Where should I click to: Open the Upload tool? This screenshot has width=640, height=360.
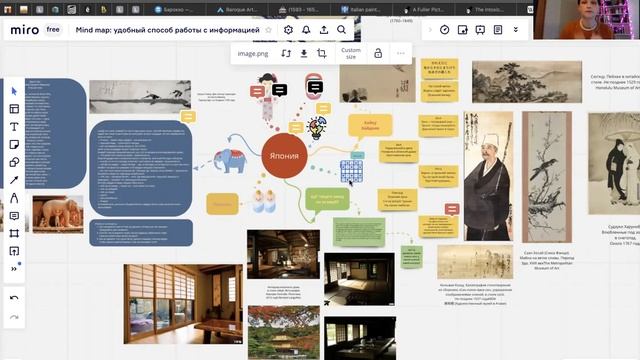[x=14, y=251]
